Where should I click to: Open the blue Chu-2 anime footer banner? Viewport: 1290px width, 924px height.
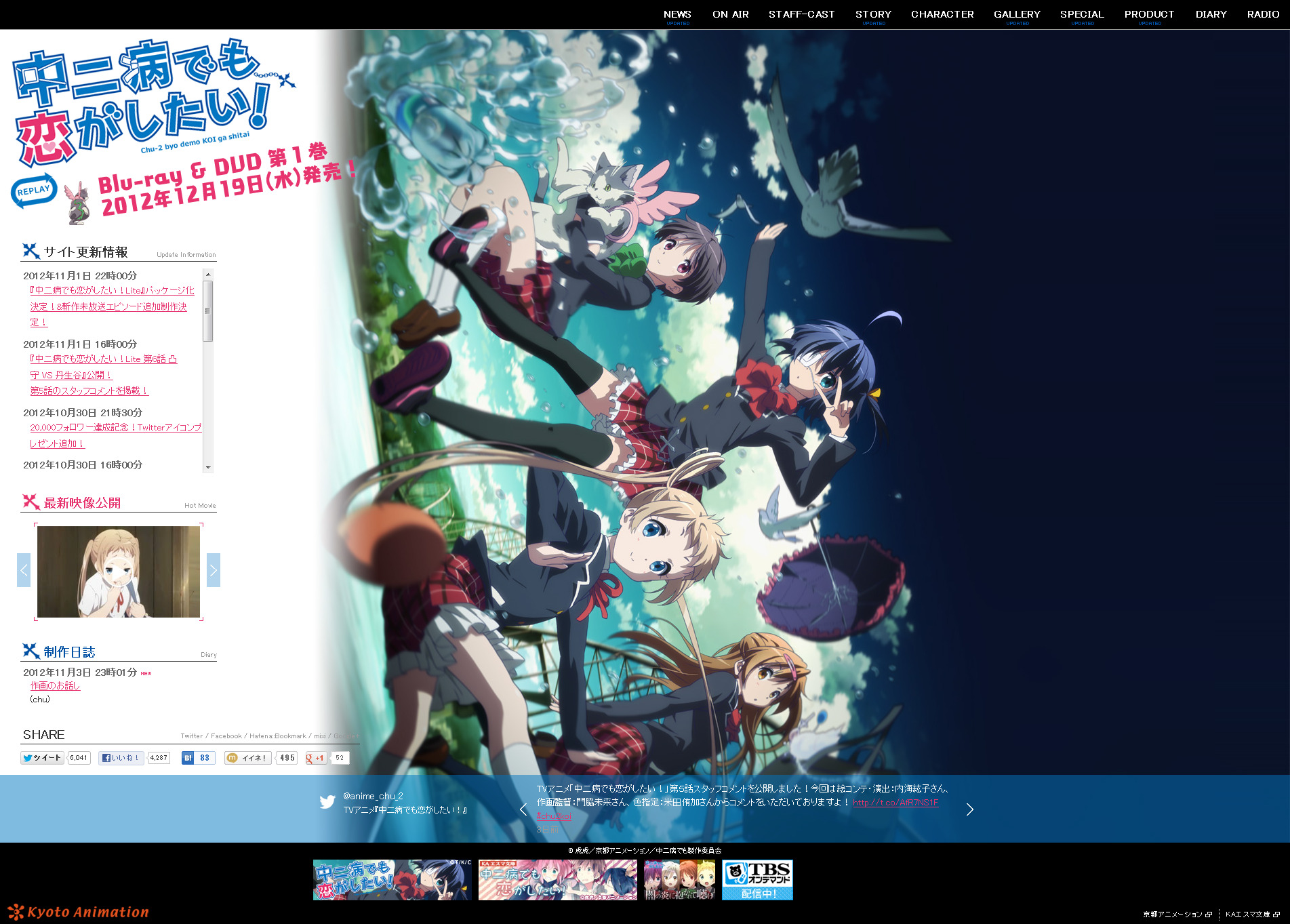[x=392, y=880]
